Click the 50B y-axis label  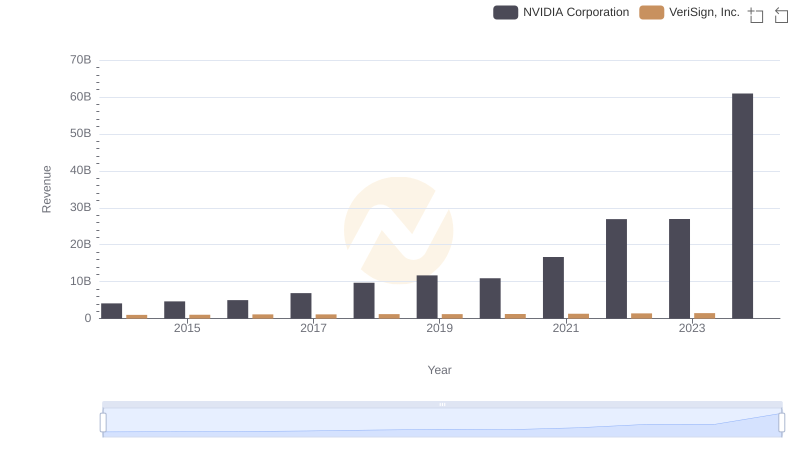pos(81,133)
